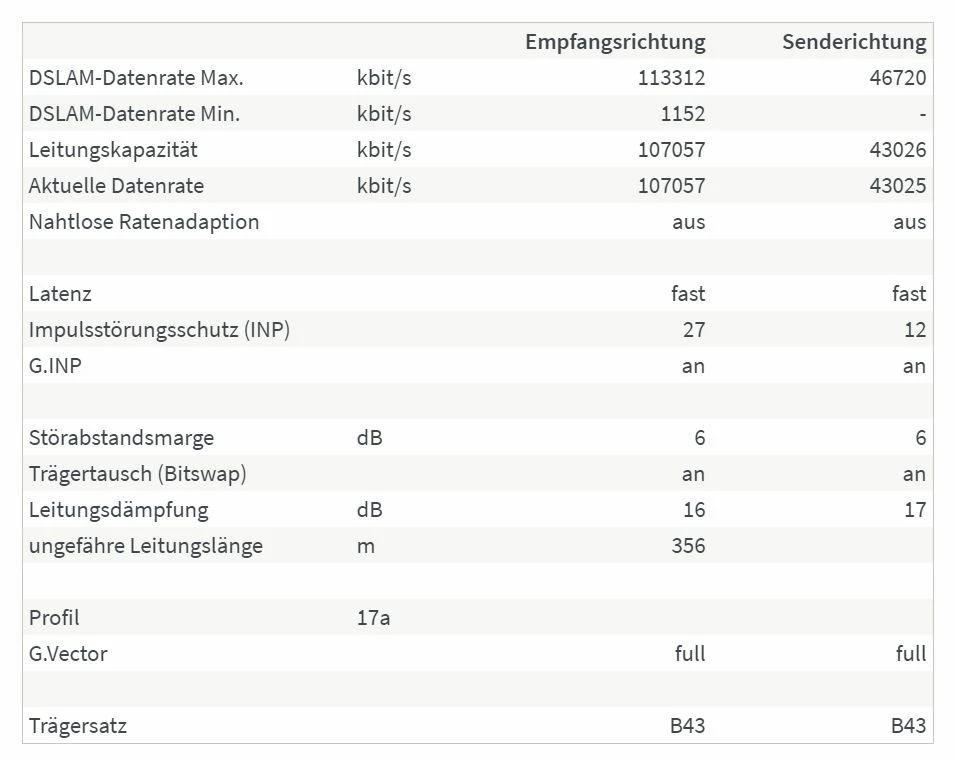The height and width of the screenshot is (760, 955).
Task: Select the Trägertausch (Bitswap) label
Action: [138, 474]
